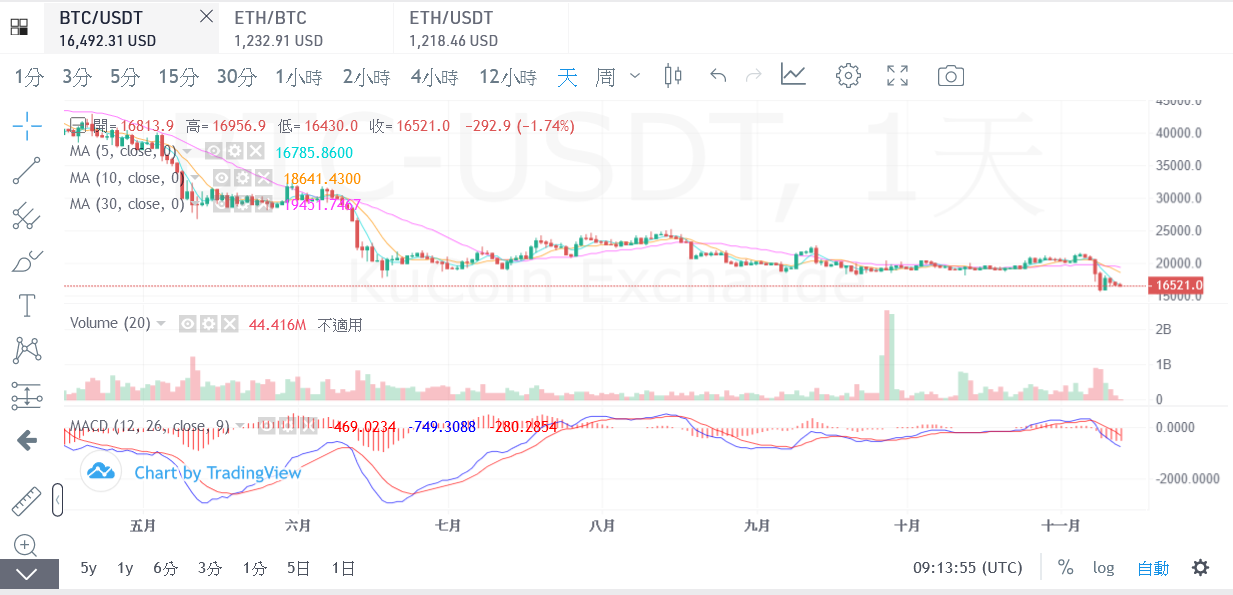The height and width of the screenshot is (595, 1233).
Task: Set date range to 1y
Action: pyautogui.click(x=125, y=568)
